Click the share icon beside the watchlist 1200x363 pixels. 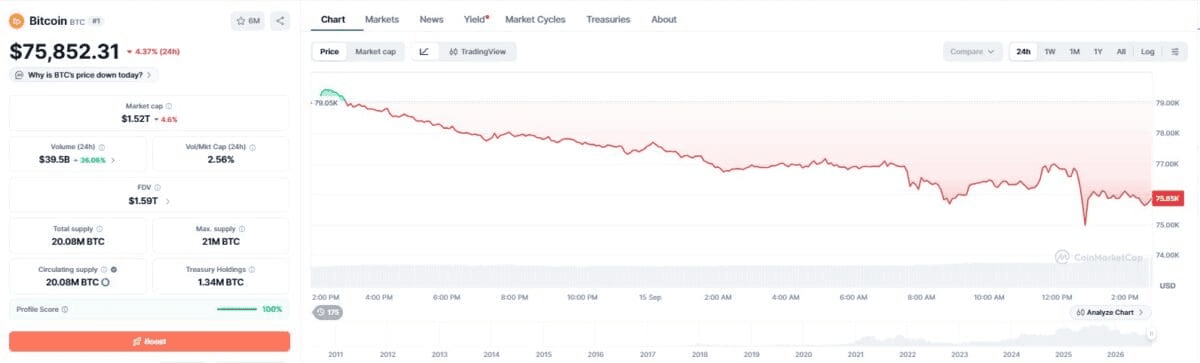pyautogui.click(x=279, y=20)
